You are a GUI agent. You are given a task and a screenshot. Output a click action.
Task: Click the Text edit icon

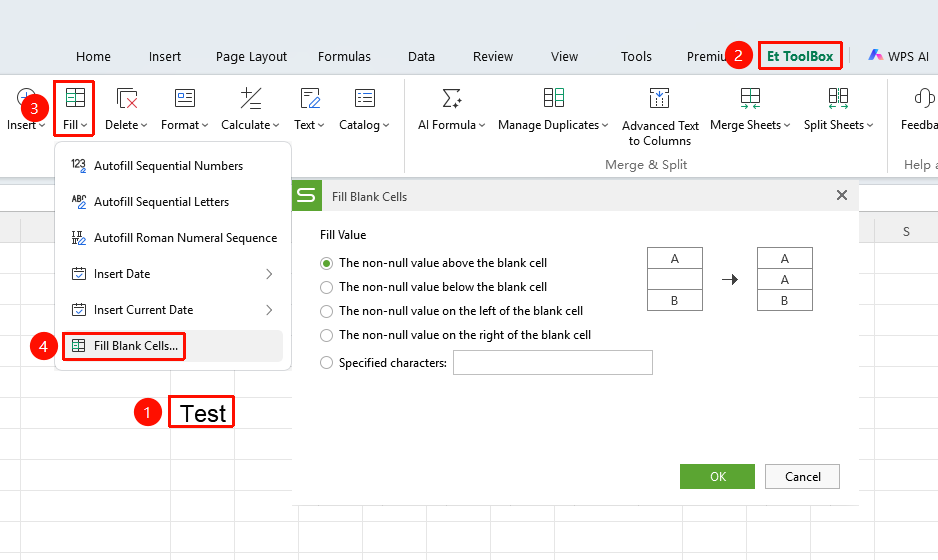point(310,98)
